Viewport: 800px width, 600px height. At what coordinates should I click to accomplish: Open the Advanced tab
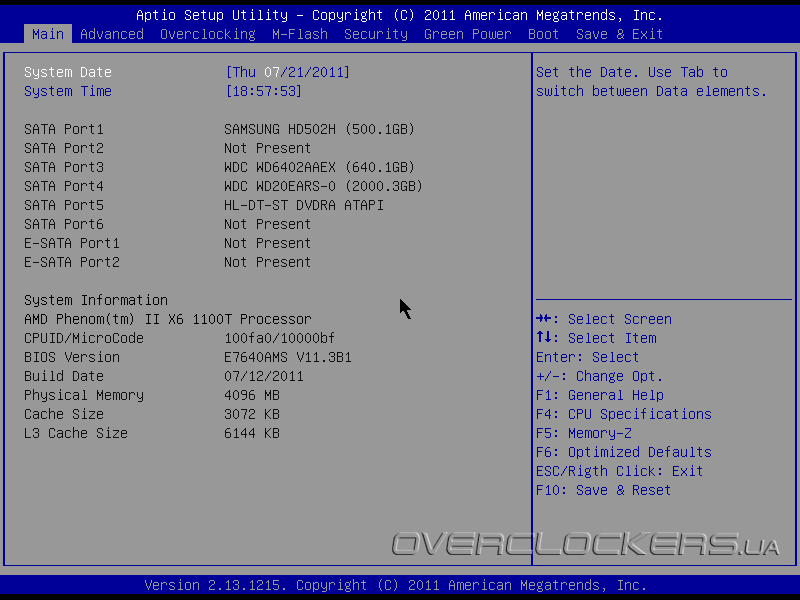point(112,34)
